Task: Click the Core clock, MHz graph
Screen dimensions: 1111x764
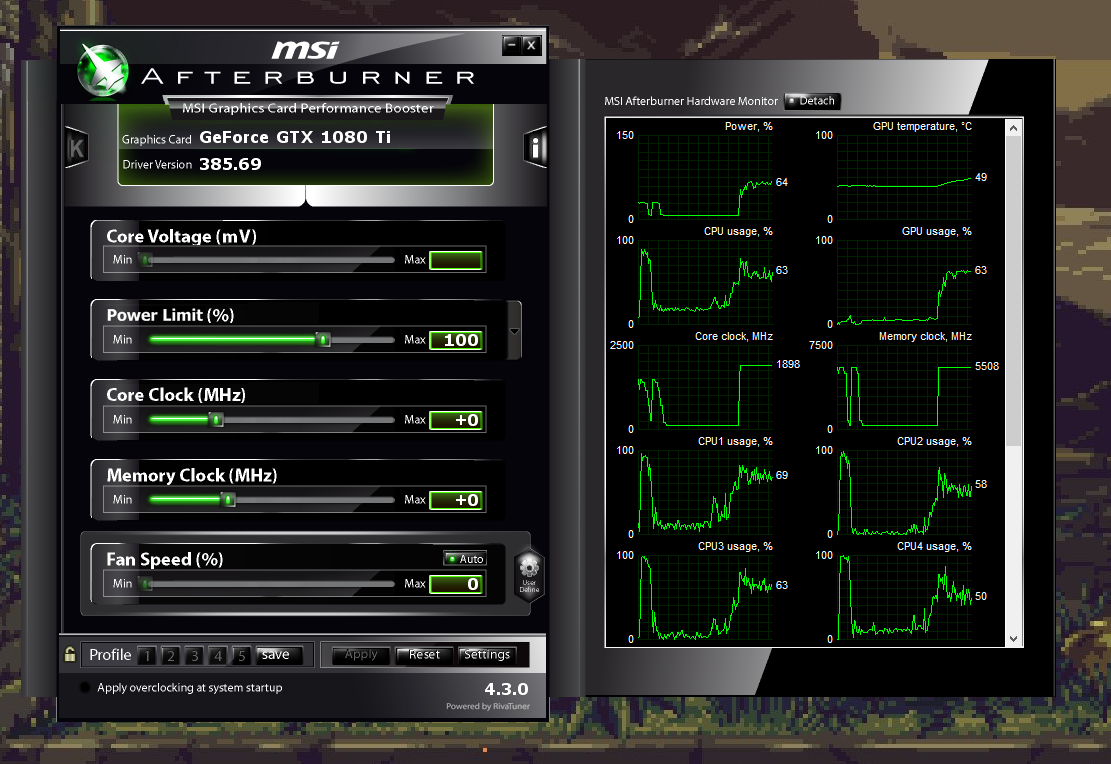Action: coord(705,386)
